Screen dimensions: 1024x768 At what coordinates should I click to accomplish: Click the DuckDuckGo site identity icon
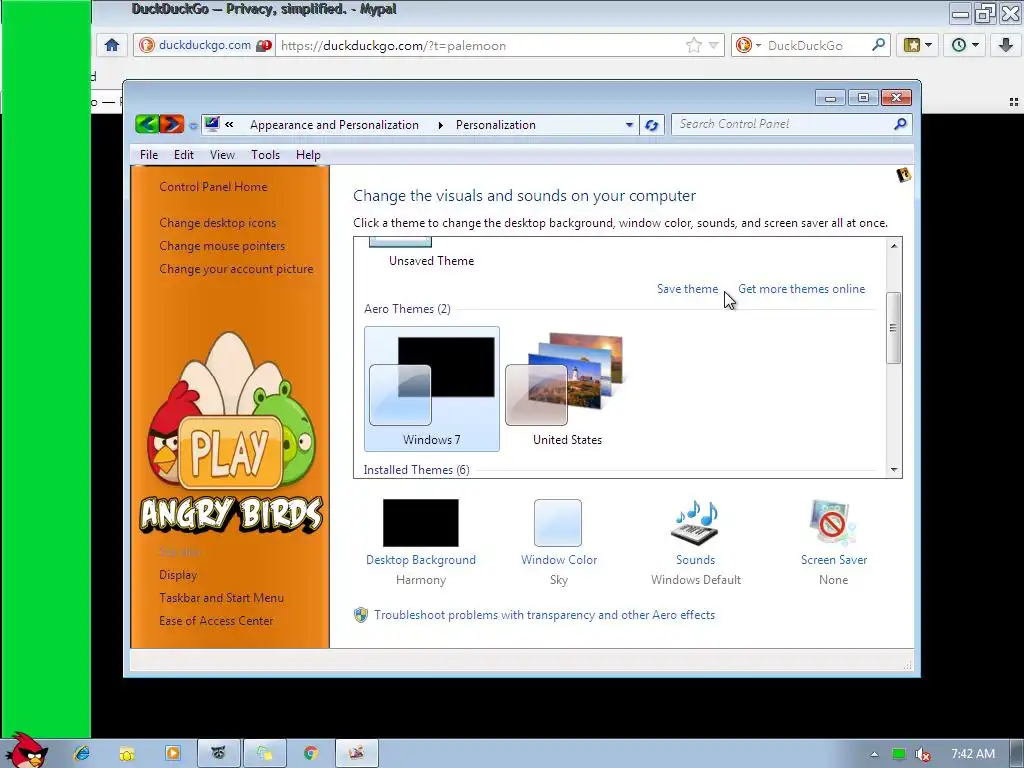click(147, 45)
